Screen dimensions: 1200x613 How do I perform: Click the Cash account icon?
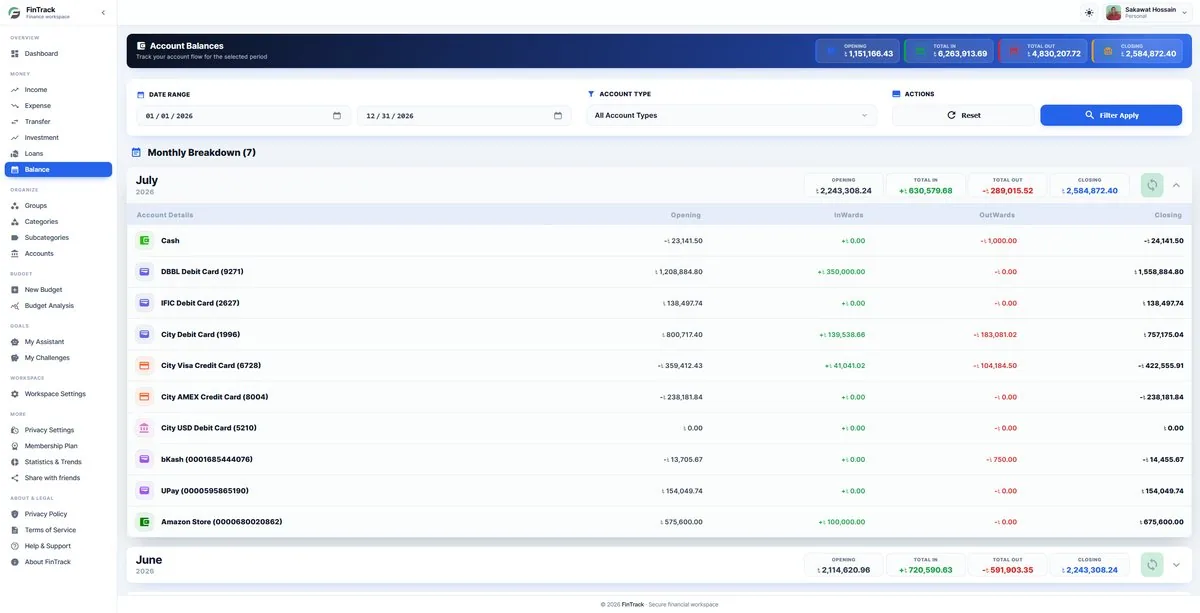(x=145, y=241)
